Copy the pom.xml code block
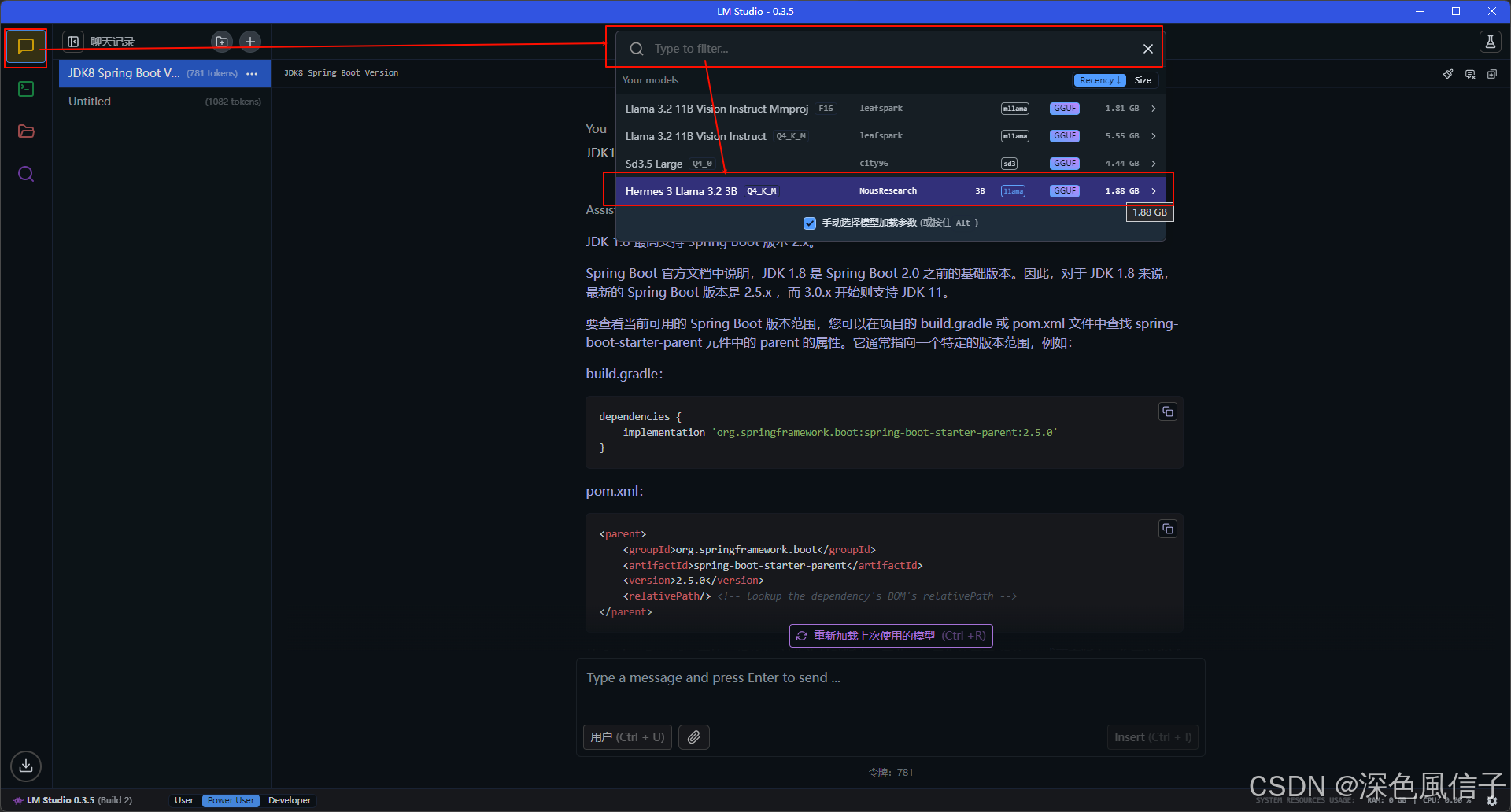 coord(1168,529)
